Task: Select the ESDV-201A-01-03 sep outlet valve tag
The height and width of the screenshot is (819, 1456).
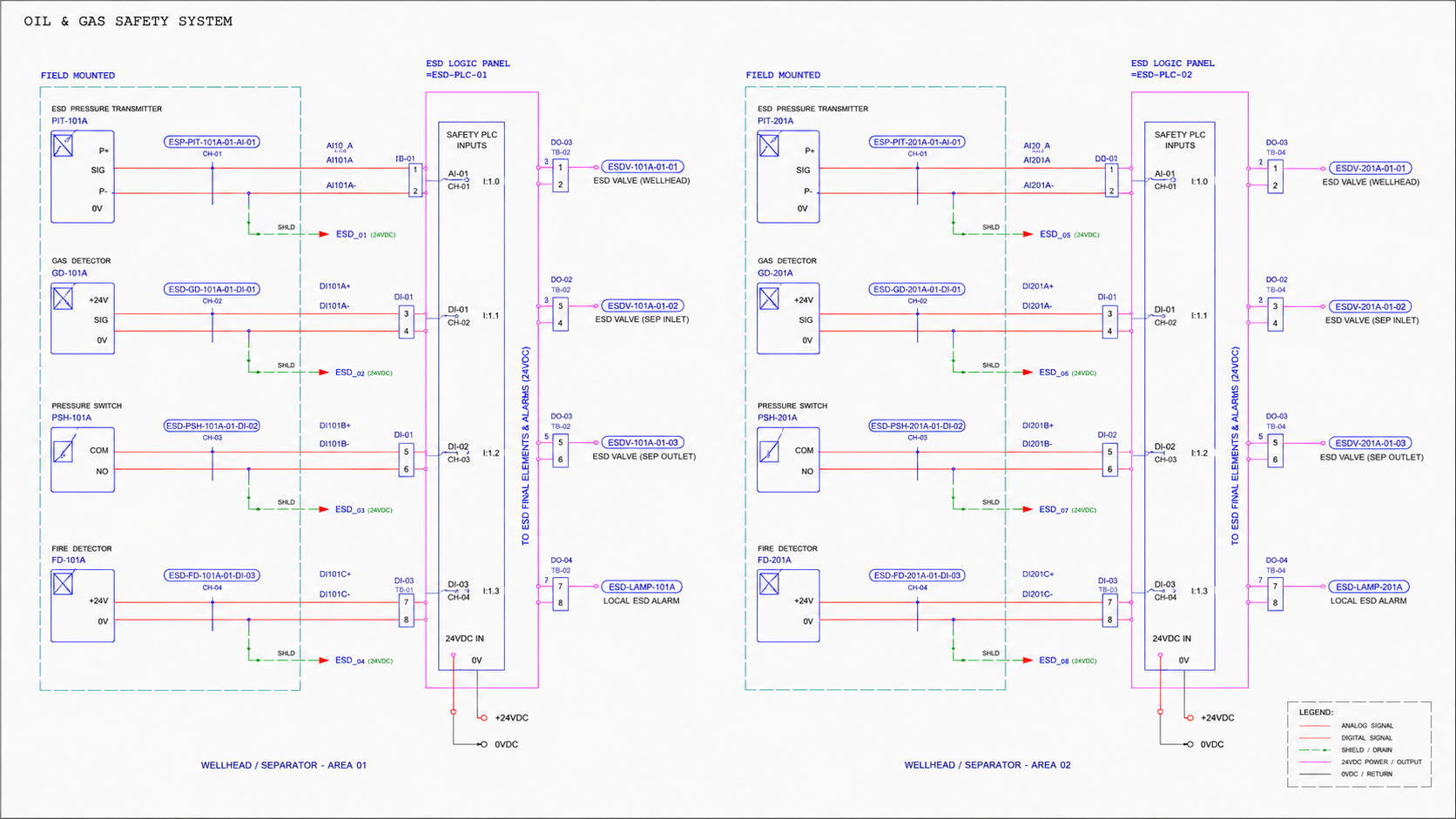Action: (1371, 443)
